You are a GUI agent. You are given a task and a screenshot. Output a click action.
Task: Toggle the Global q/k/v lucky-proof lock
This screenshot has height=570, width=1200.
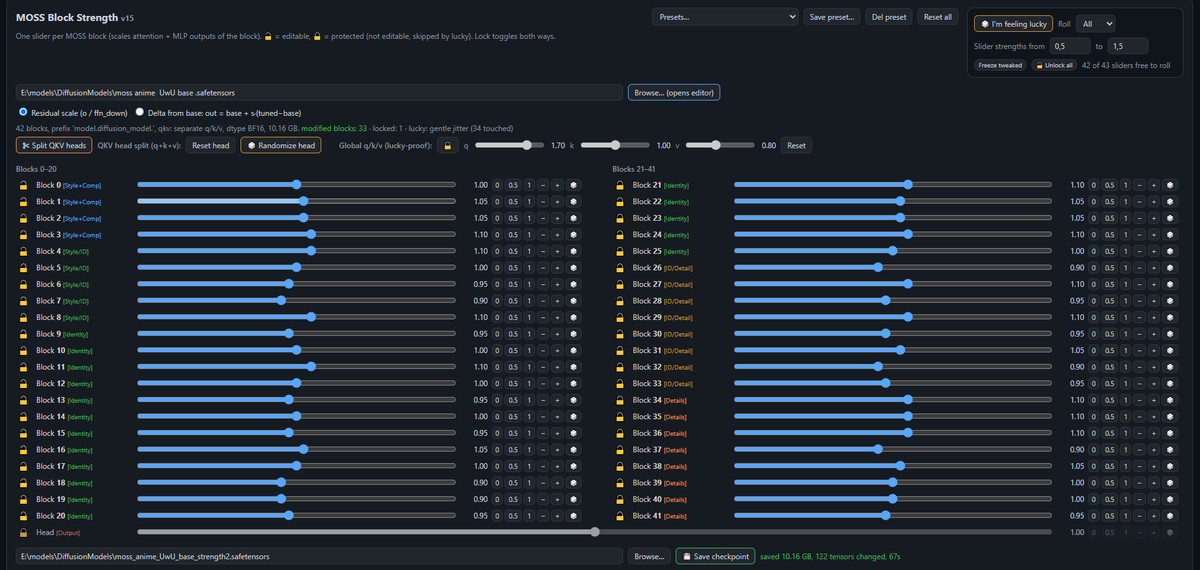click(447, 145)
